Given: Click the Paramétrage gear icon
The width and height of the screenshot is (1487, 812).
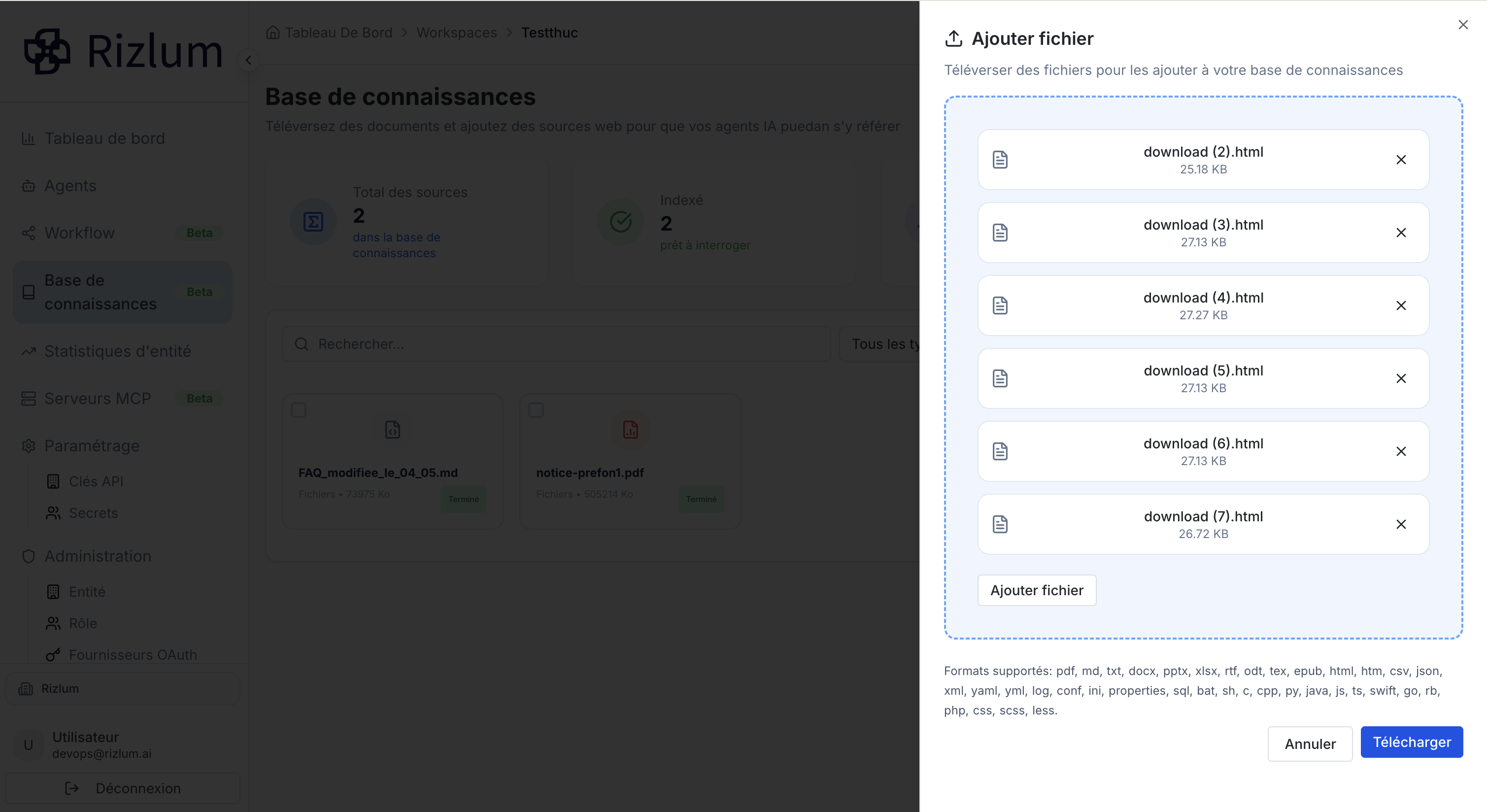Looking at the screenshot, I should coord(28,446).
